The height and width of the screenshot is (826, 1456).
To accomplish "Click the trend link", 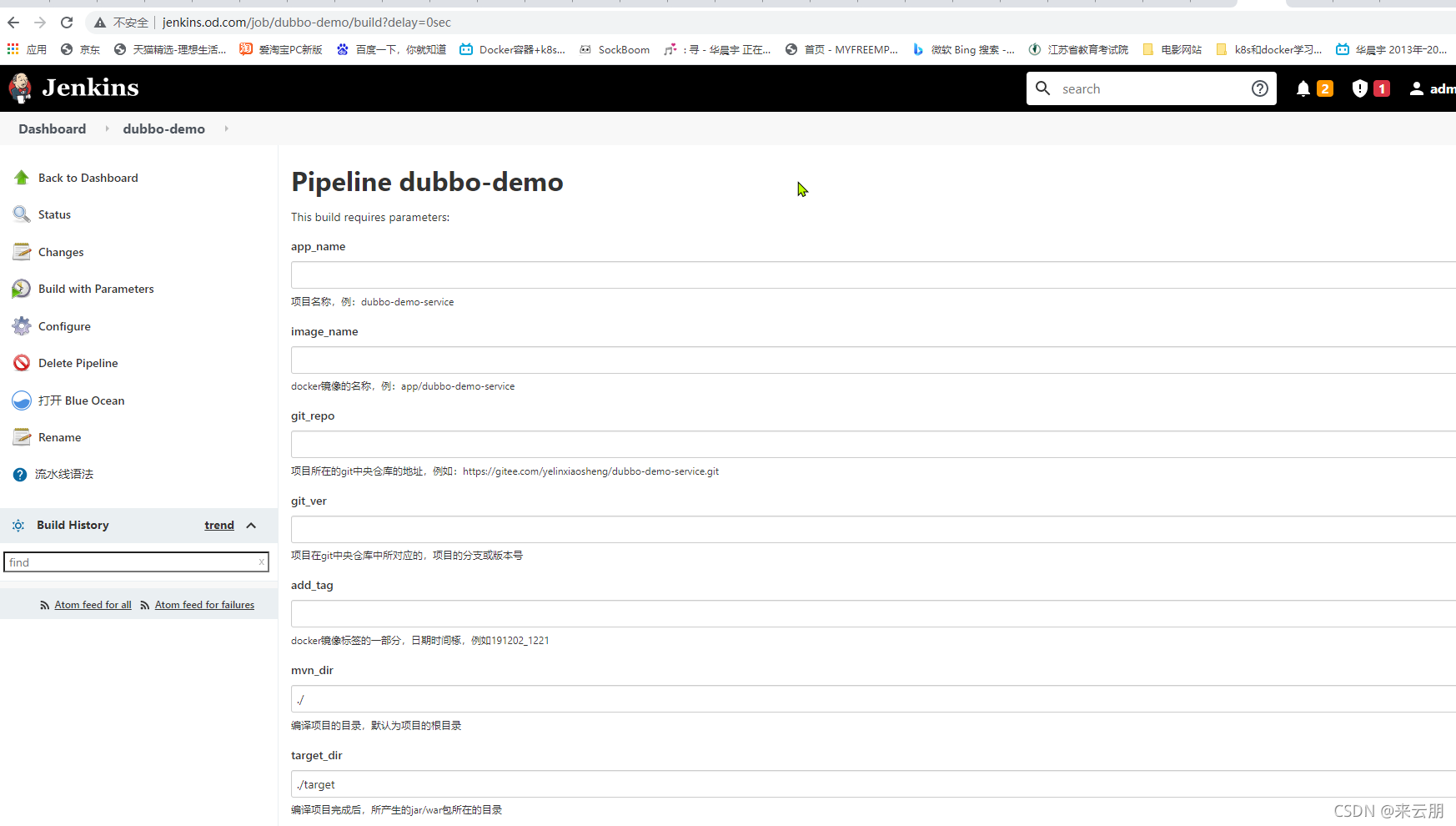I will (x=219, y=525).
